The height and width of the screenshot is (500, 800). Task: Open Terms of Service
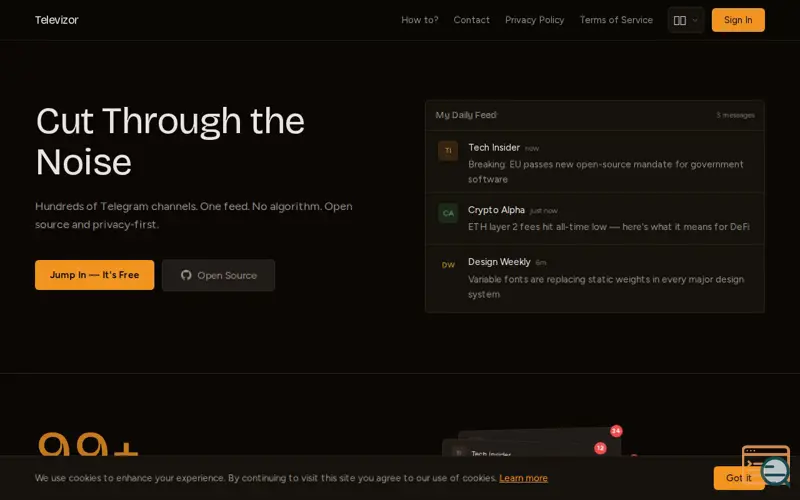tap(616, 20)
